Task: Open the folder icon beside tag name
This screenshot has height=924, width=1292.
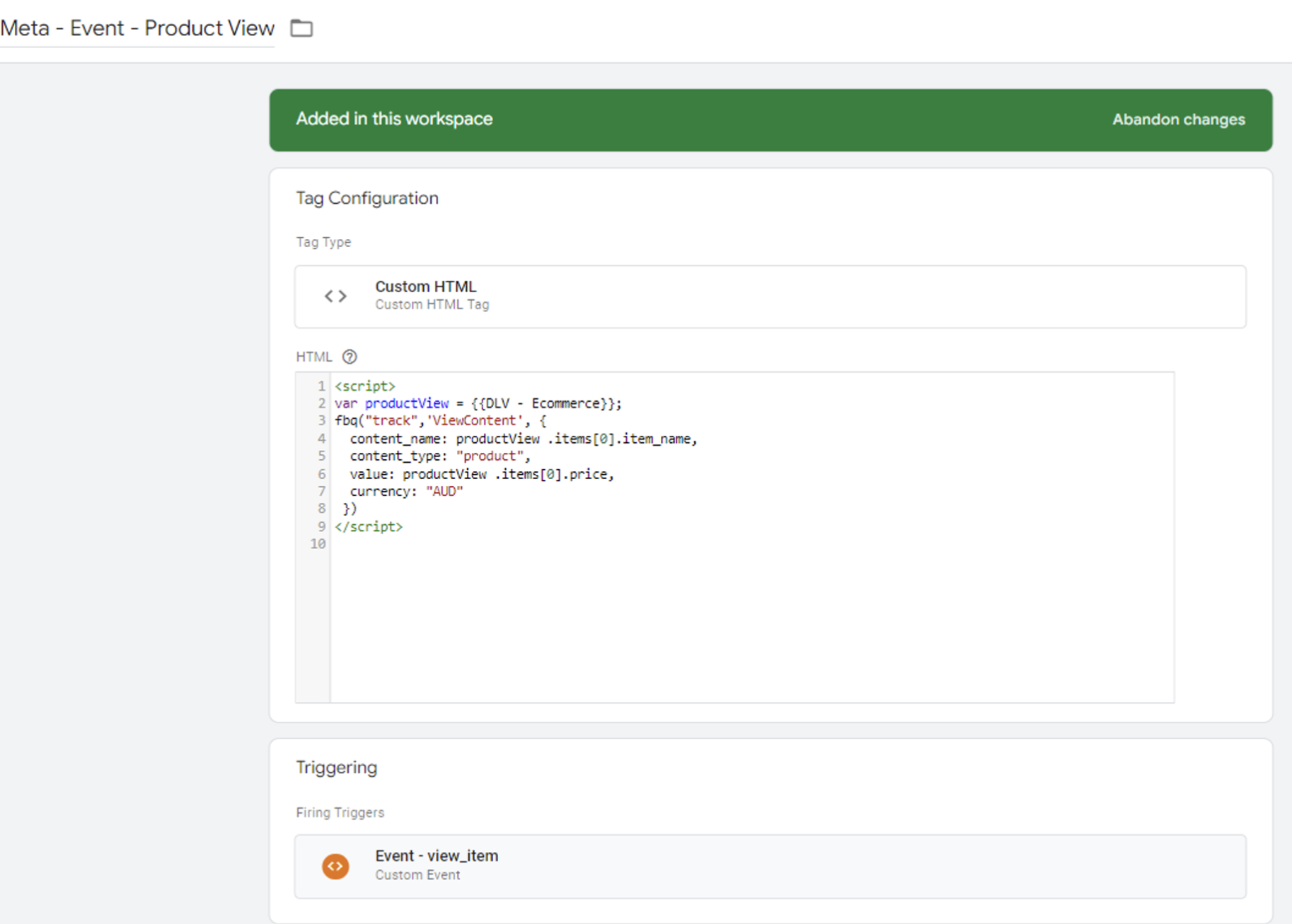Action: tap(301, 28)
